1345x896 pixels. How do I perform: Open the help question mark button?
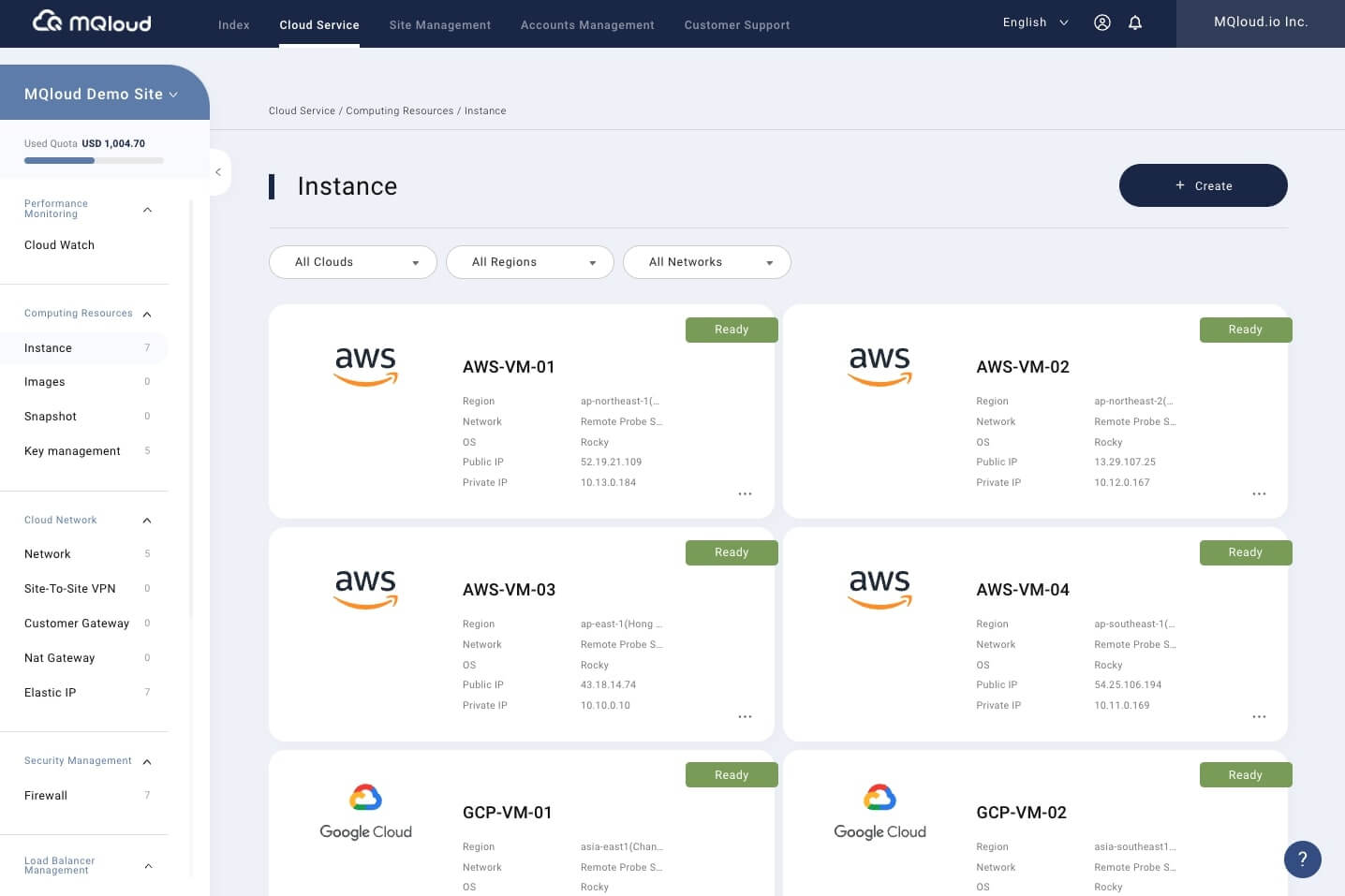click(1302, 859)
